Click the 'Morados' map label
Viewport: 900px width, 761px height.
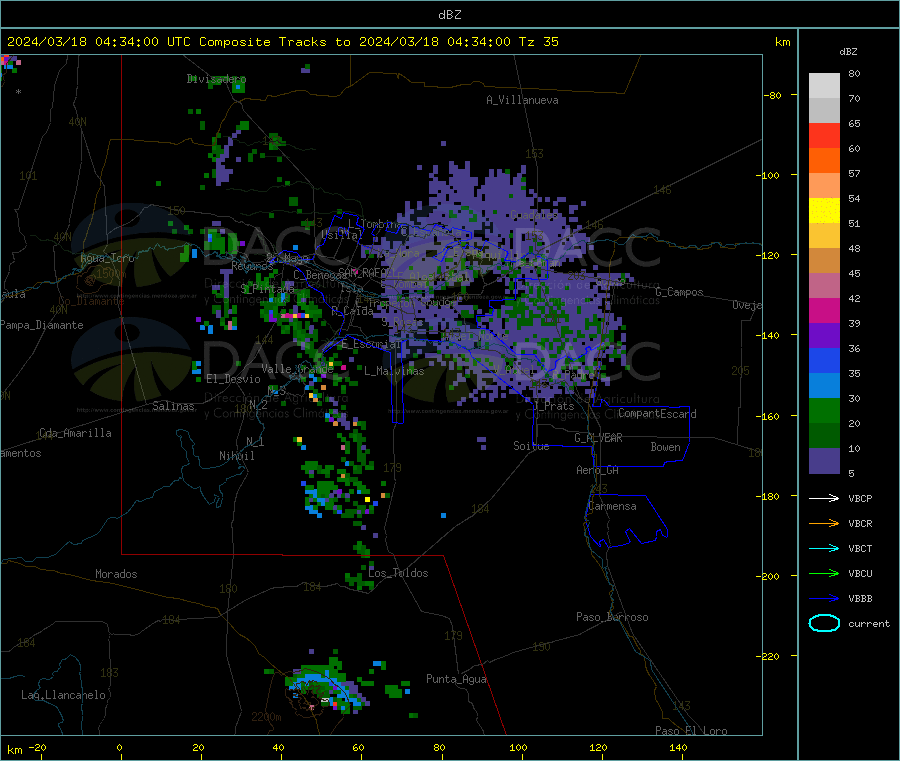[116, 574]
